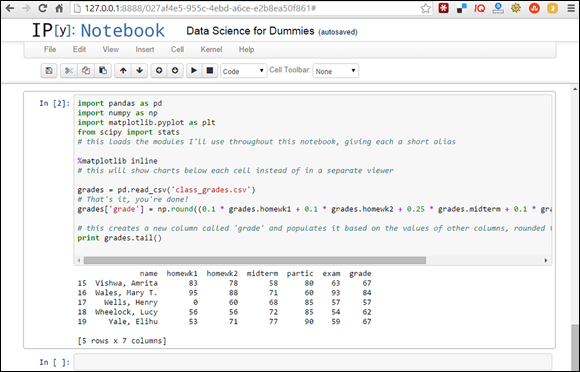Click the IP[y]: Notebook logo link

click(98, 30)
